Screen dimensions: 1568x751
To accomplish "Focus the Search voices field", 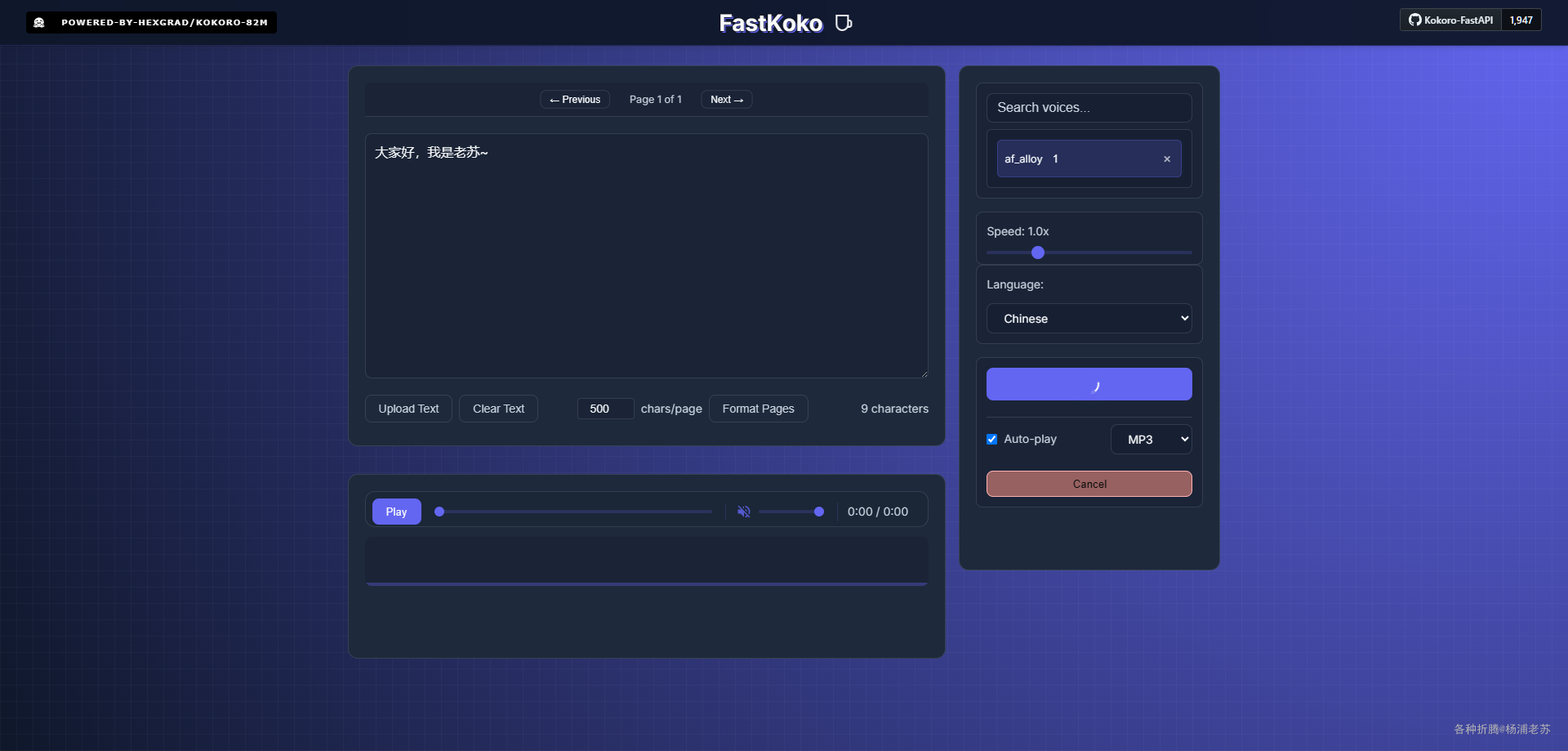I will [1089, 108].
